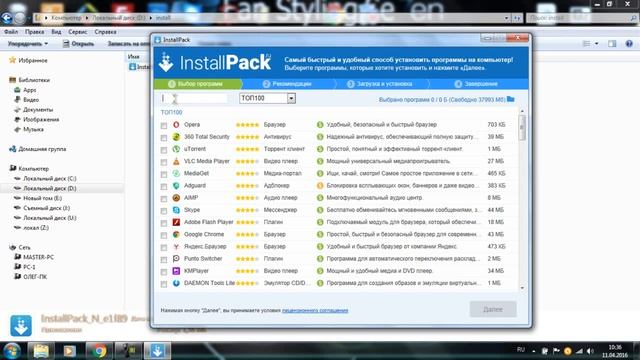Click the Opera icon in the program list

(176, 124)
